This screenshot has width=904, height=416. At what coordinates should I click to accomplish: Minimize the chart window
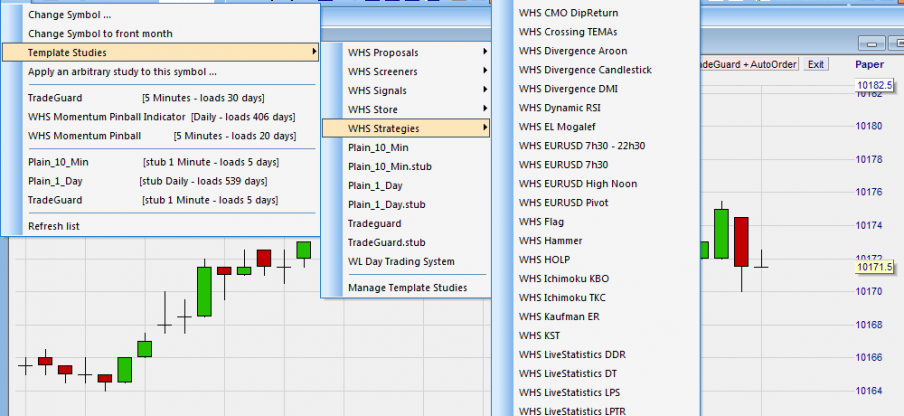click(871, 44)
